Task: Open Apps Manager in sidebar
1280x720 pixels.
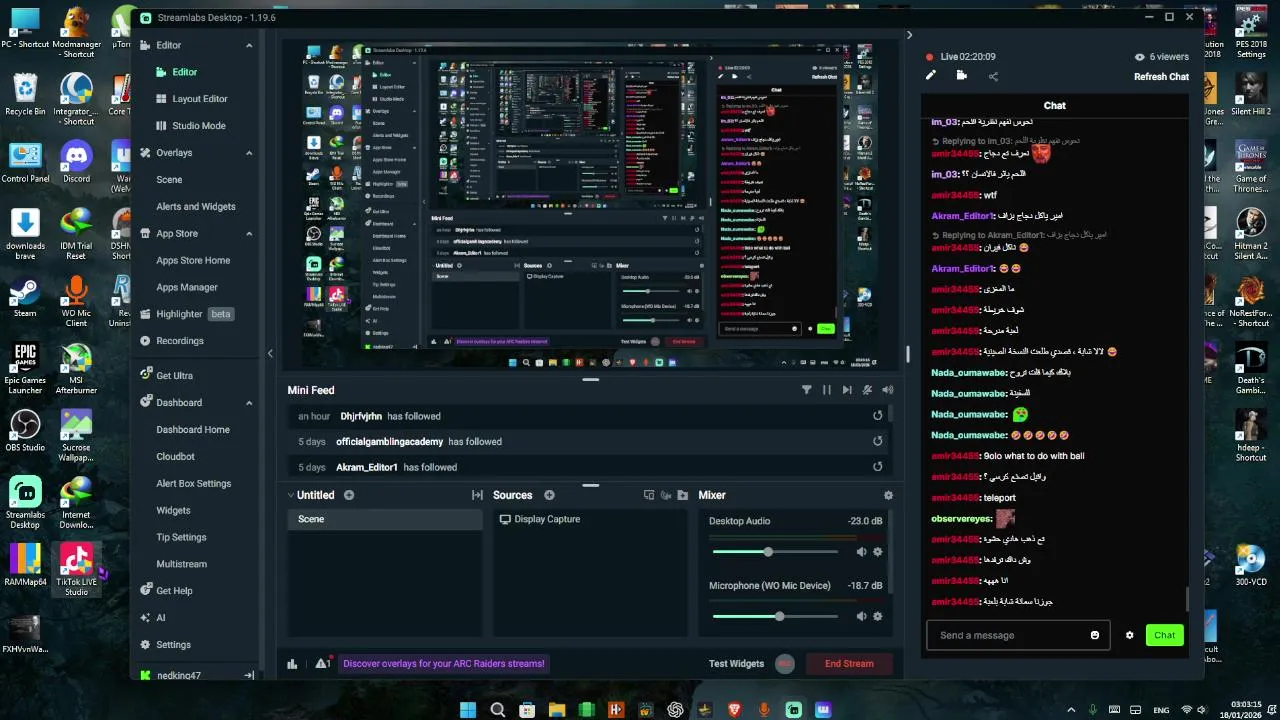Action: coord(187,287)
